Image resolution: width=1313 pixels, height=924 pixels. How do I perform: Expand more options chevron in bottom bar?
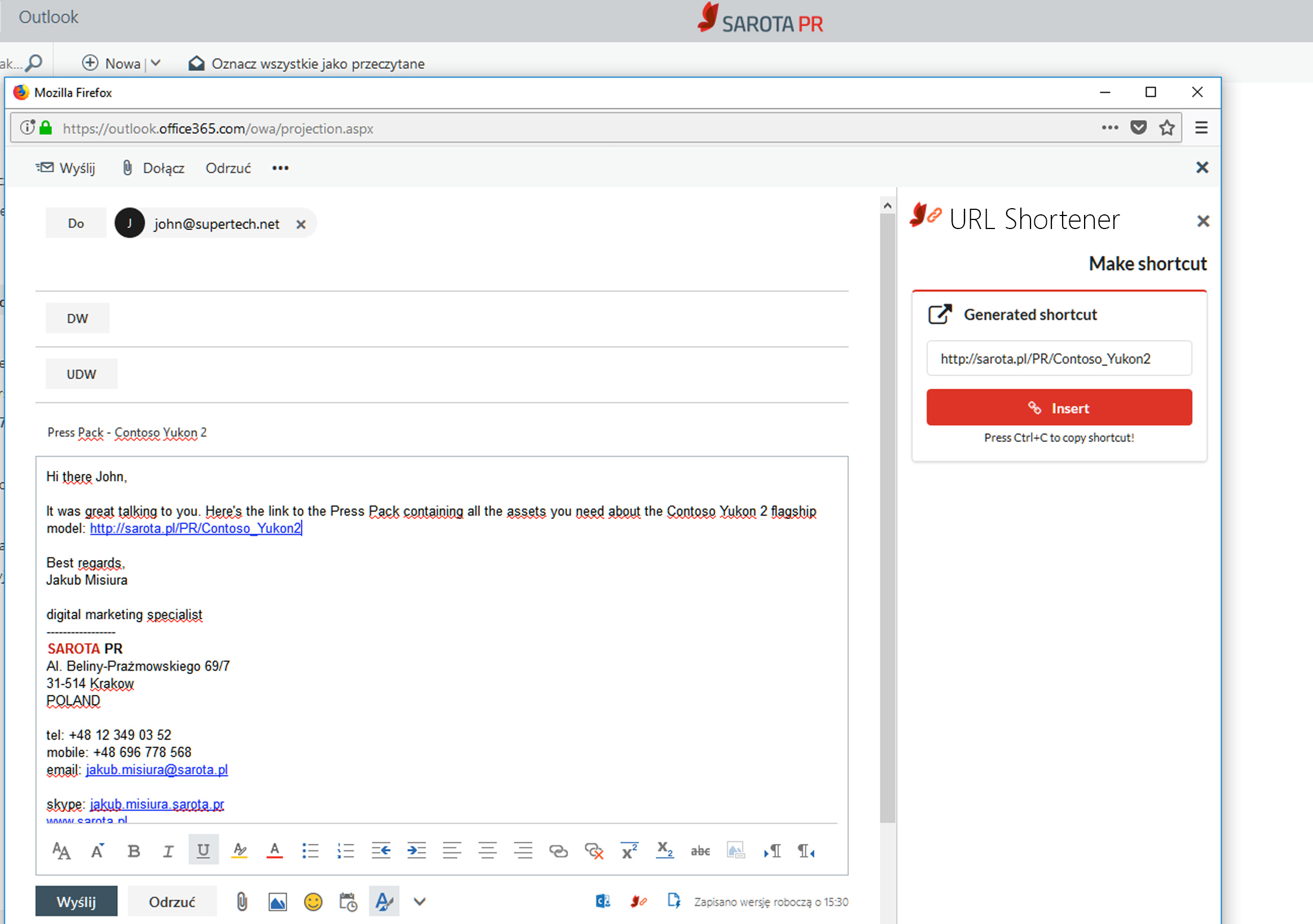click(419, 901)
